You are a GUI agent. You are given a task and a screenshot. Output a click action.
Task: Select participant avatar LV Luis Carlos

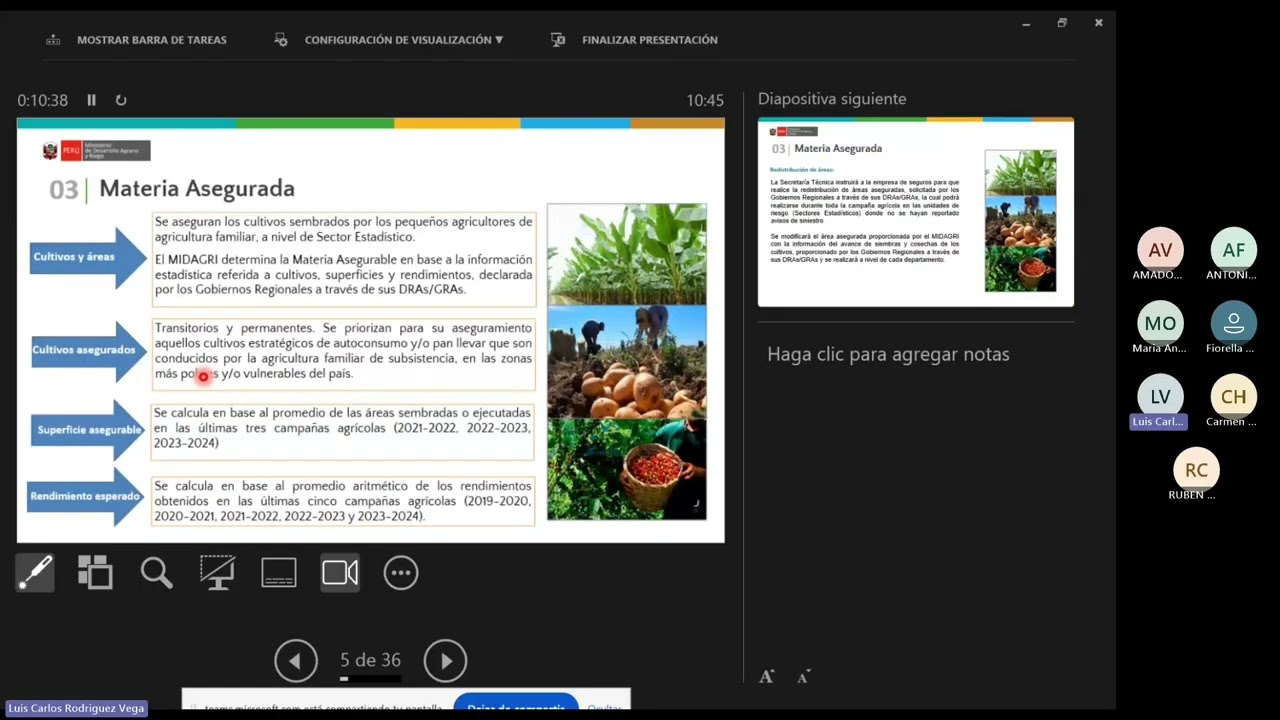[1160, 396]
